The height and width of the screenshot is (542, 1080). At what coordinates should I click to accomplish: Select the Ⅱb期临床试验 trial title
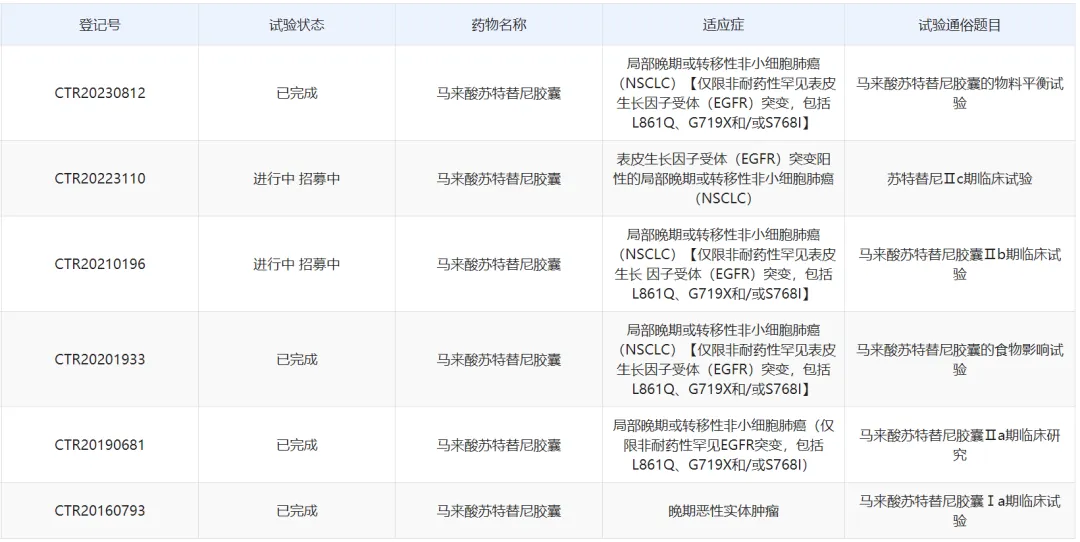(x=959, y=264)
